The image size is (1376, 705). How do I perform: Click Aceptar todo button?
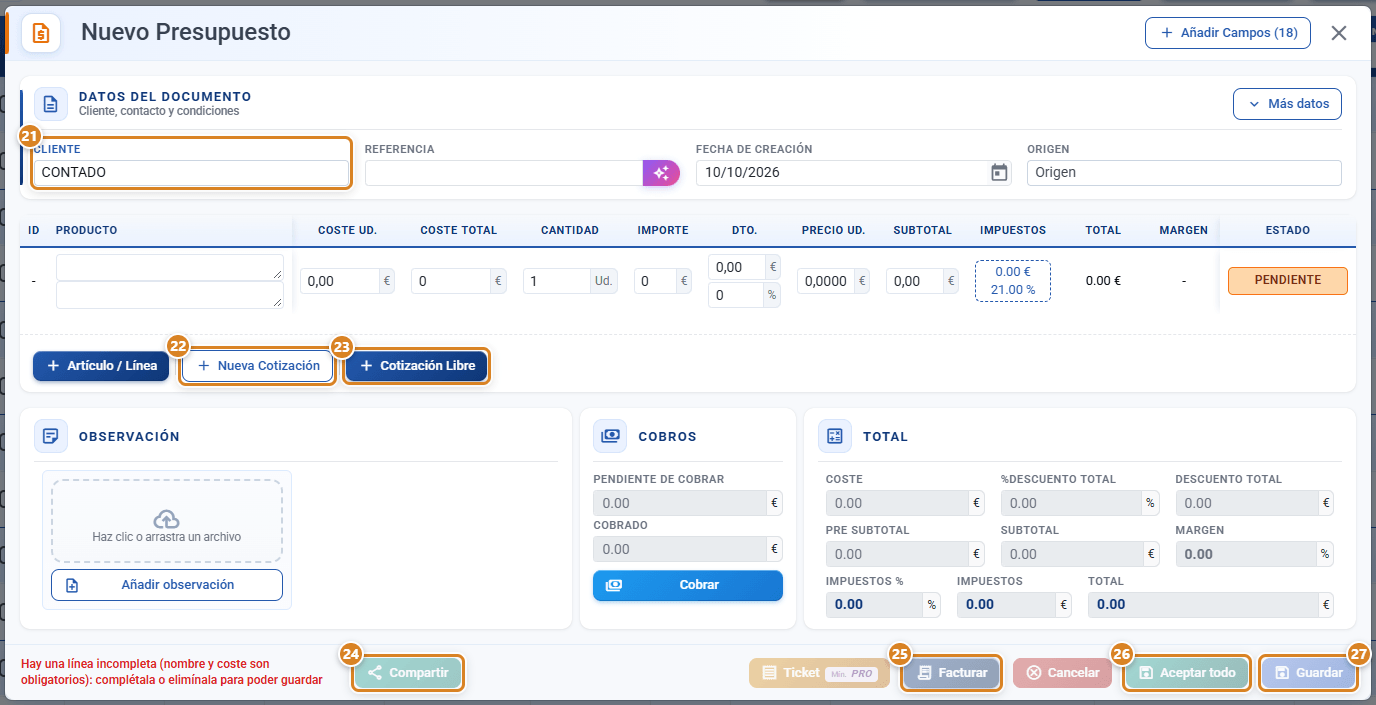point(1187,673)
